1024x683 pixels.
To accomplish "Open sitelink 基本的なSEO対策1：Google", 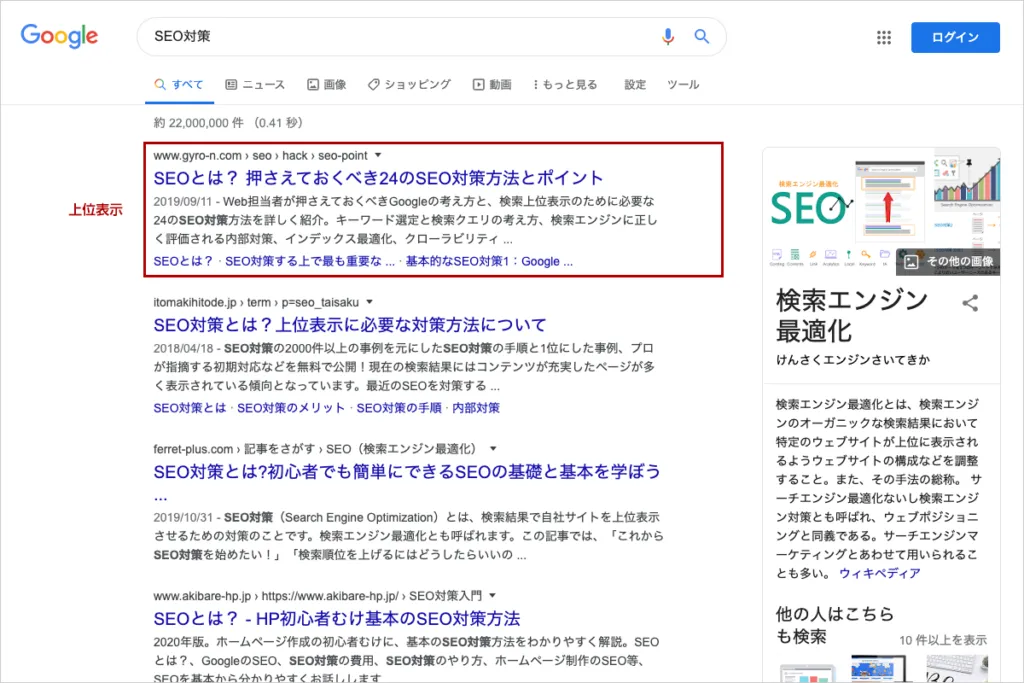I will click(x=489, y=261).
